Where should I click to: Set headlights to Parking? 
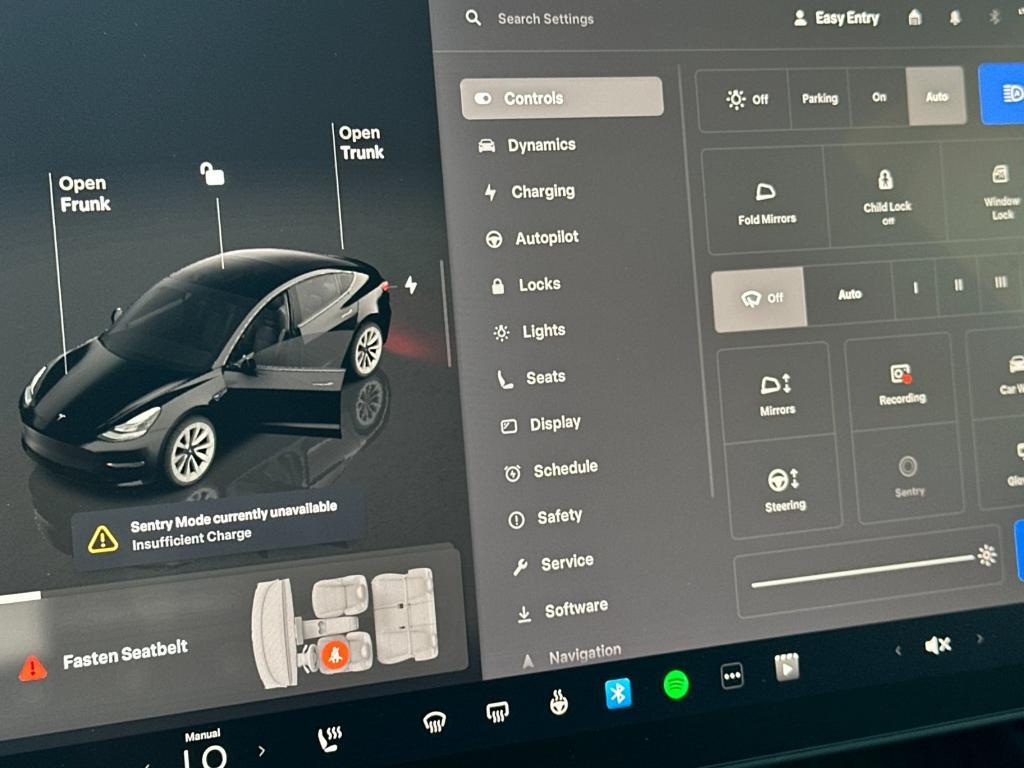click(820, 99)
